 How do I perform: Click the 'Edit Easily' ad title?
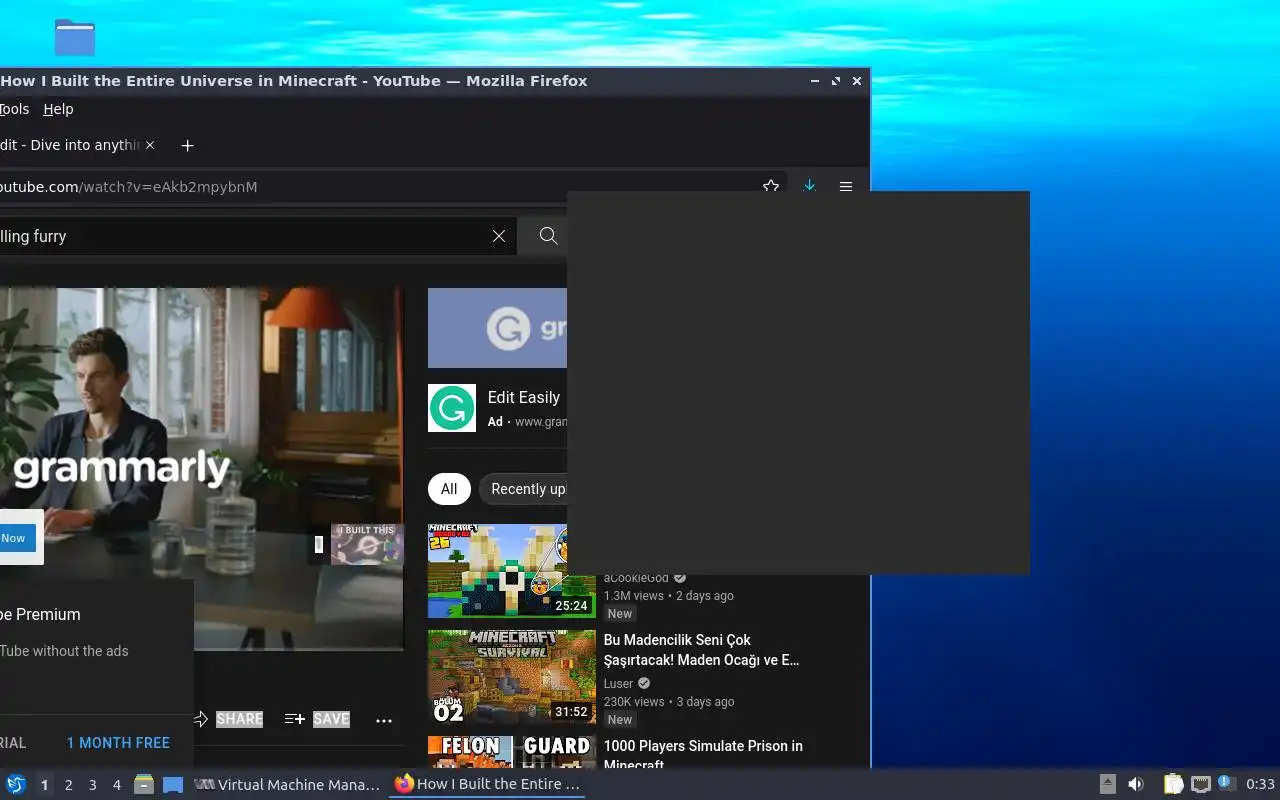pos(524,397)
